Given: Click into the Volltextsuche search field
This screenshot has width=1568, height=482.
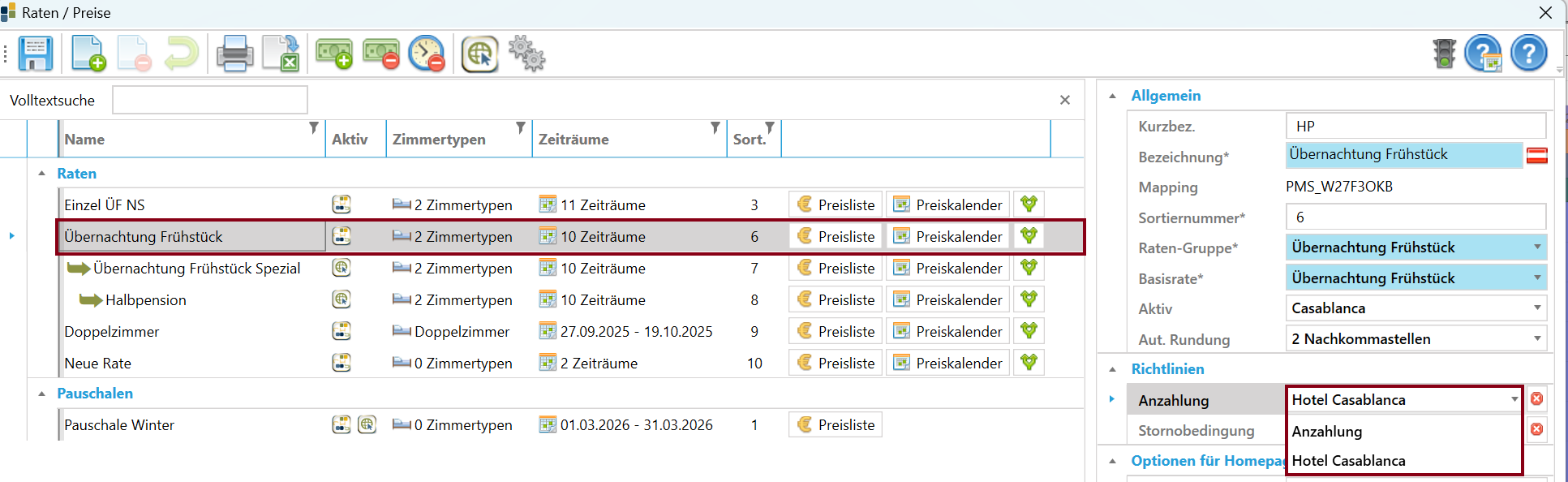Looking at the screenshot, I should (x=210, y=100).
